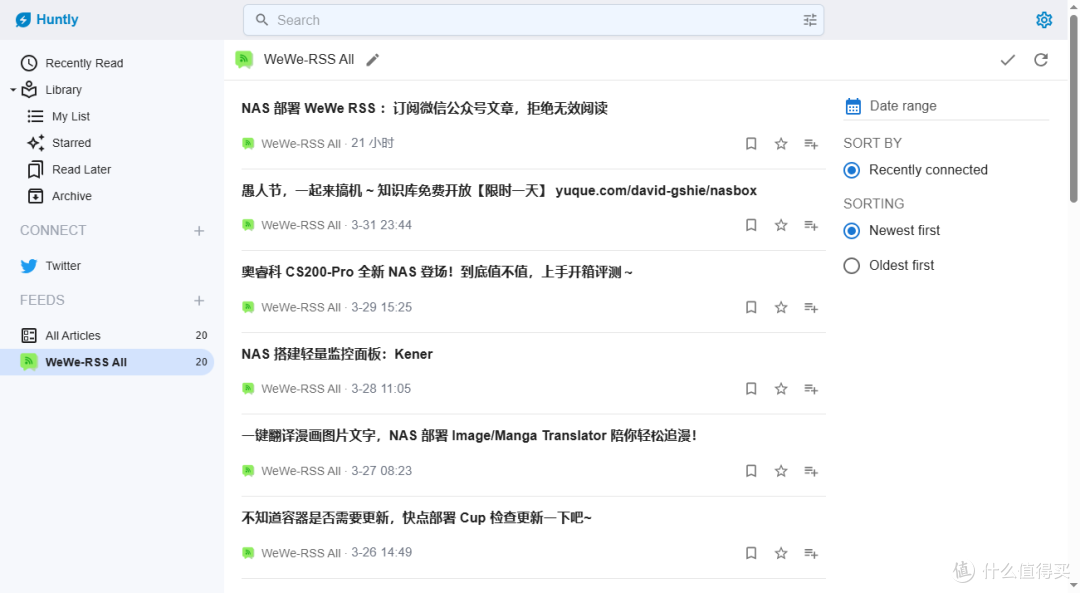
Task: Open settings via the gear icon
Action: click(1044, 20)
